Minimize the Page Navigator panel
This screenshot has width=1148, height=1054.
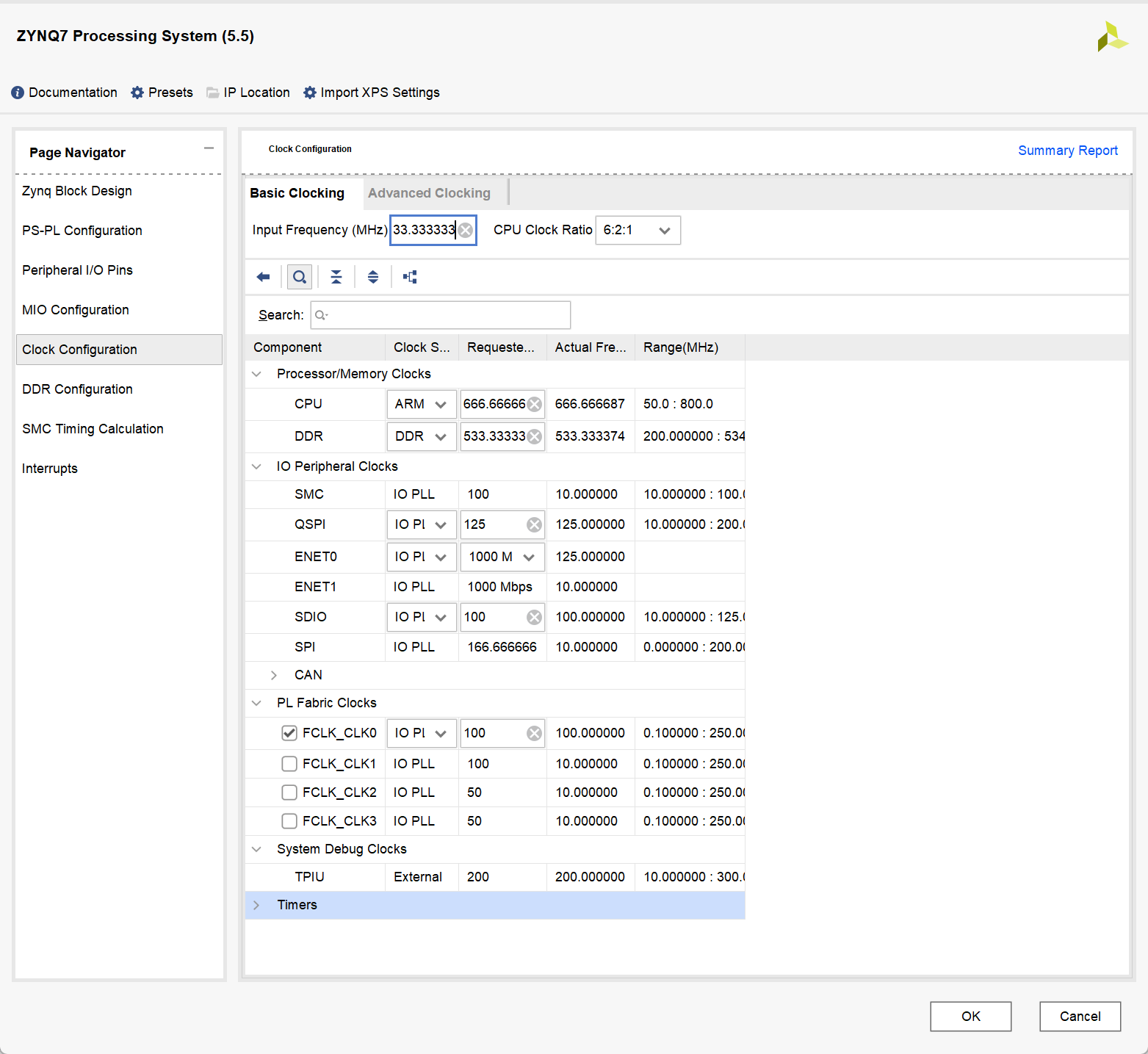click(209, 148)
